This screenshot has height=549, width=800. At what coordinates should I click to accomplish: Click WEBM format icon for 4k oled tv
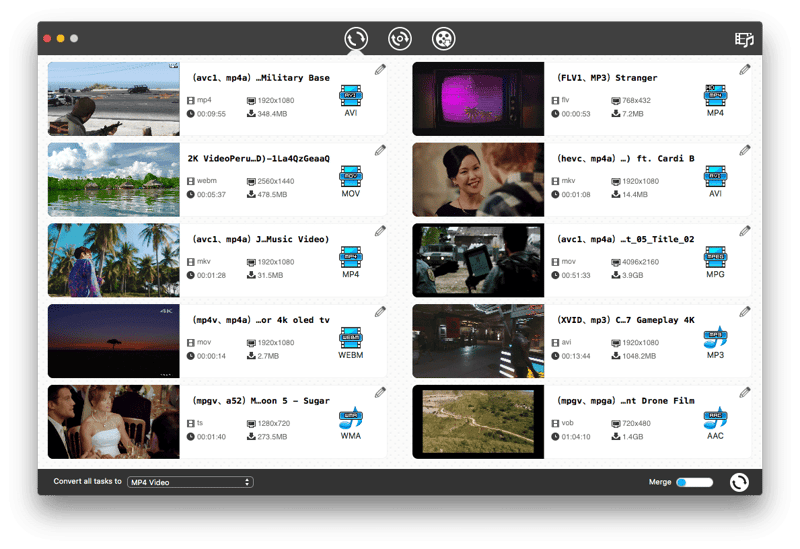(x=350, y=339)
